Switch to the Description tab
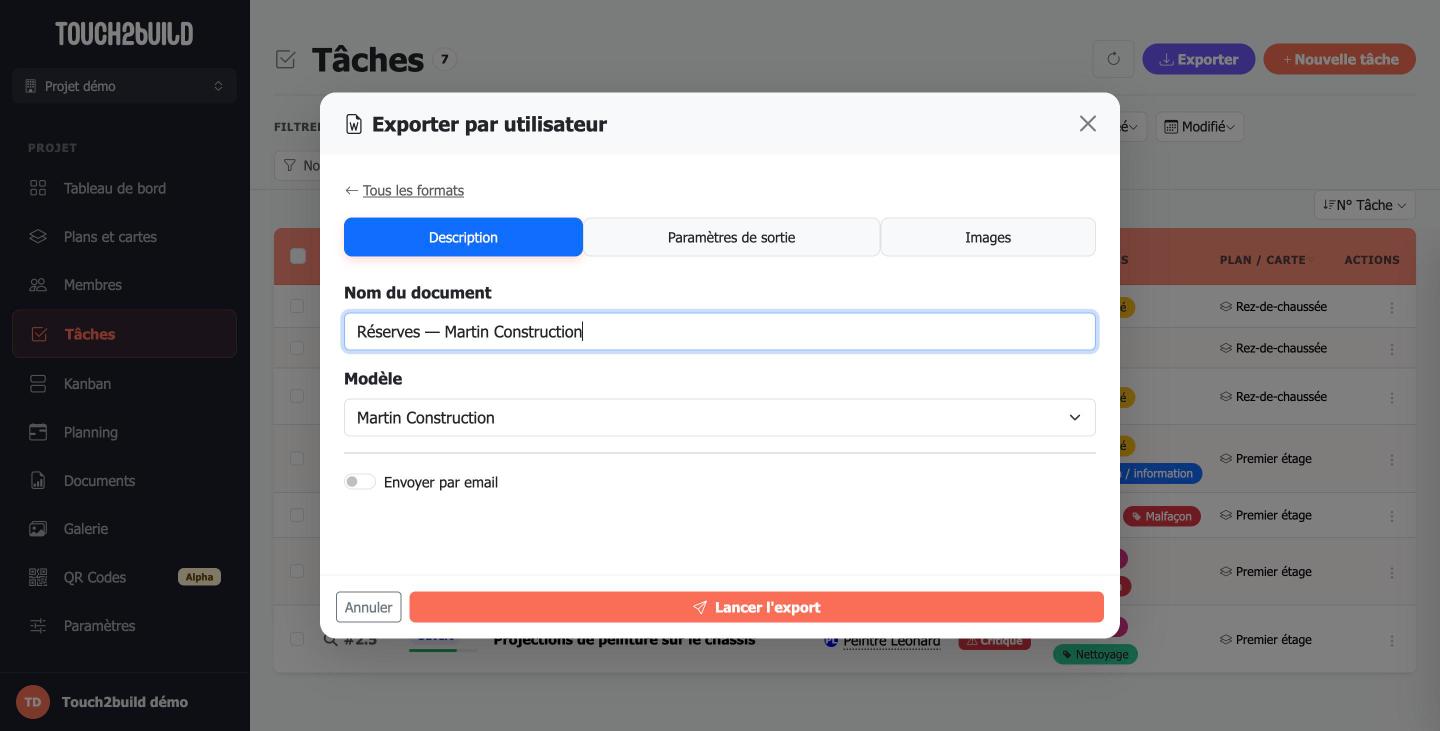This screenshot has width=1440, height=731. click(x=463, y=237)
